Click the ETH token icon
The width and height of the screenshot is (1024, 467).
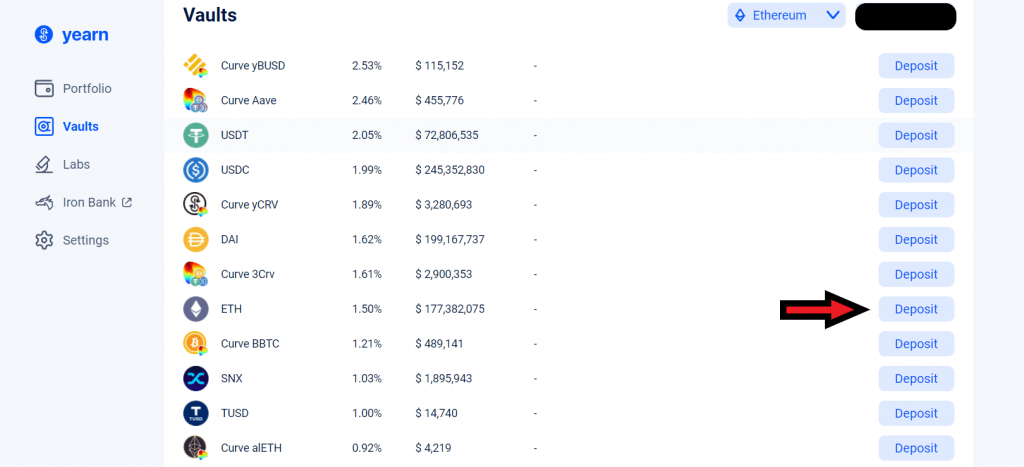point(195,309)
